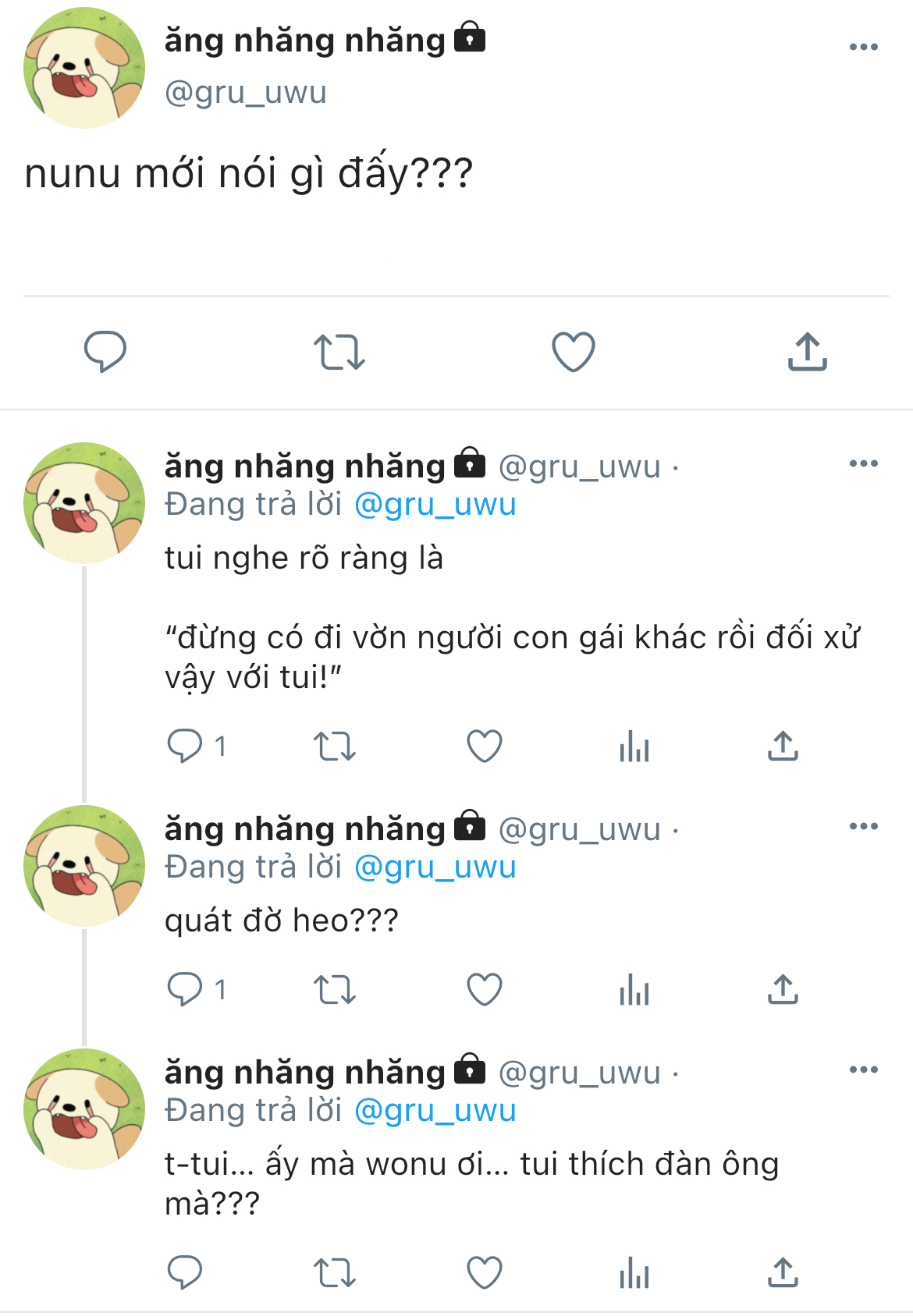
Task: Share the "quát đờ heo???" reply
Action: click(x=783, y=989)
